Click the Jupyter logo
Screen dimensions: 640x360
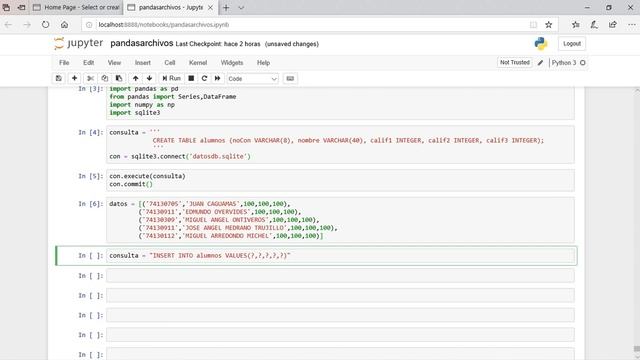click(78, 43)
